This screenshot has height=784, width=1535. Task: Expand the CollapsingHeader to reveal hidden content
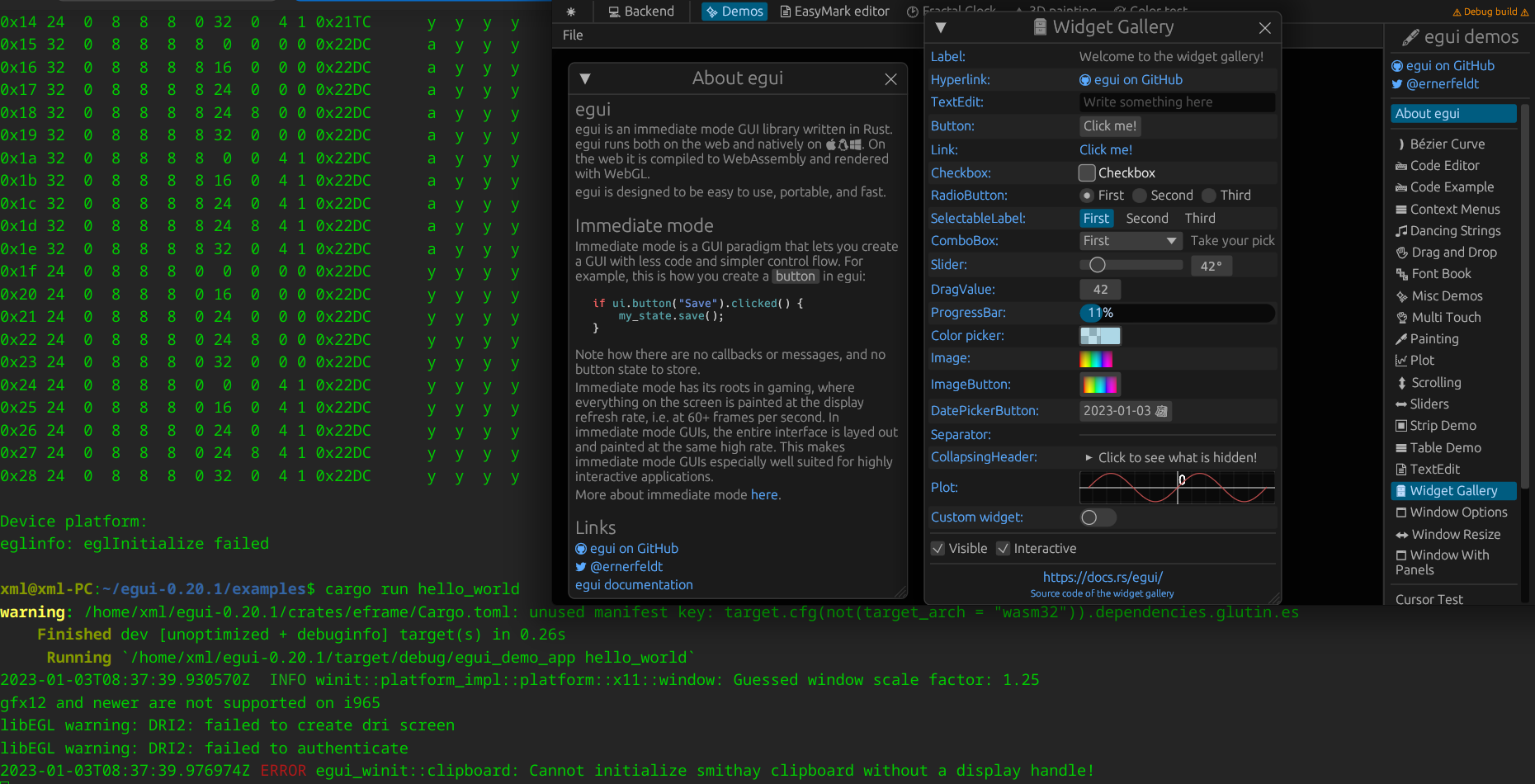pyautogui.click(x=1172, y=456)
